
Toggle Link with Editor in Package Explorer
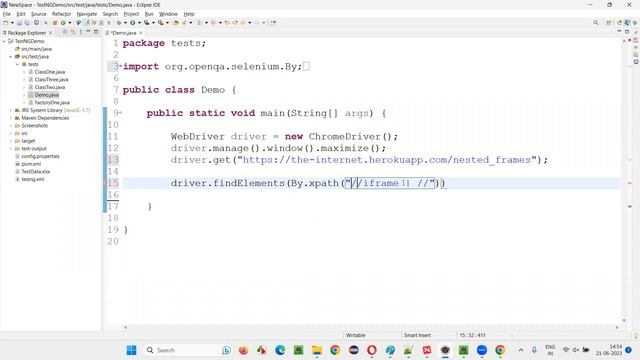73,32
